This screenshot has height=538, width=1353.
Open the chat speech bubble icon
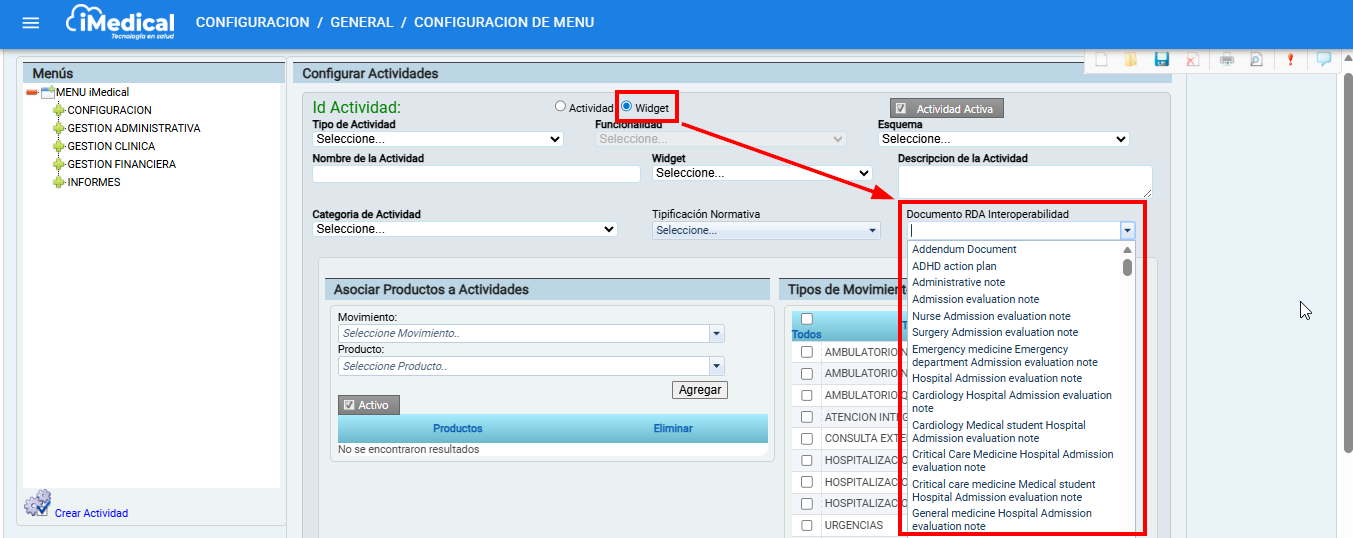(x=1323, y=60)
